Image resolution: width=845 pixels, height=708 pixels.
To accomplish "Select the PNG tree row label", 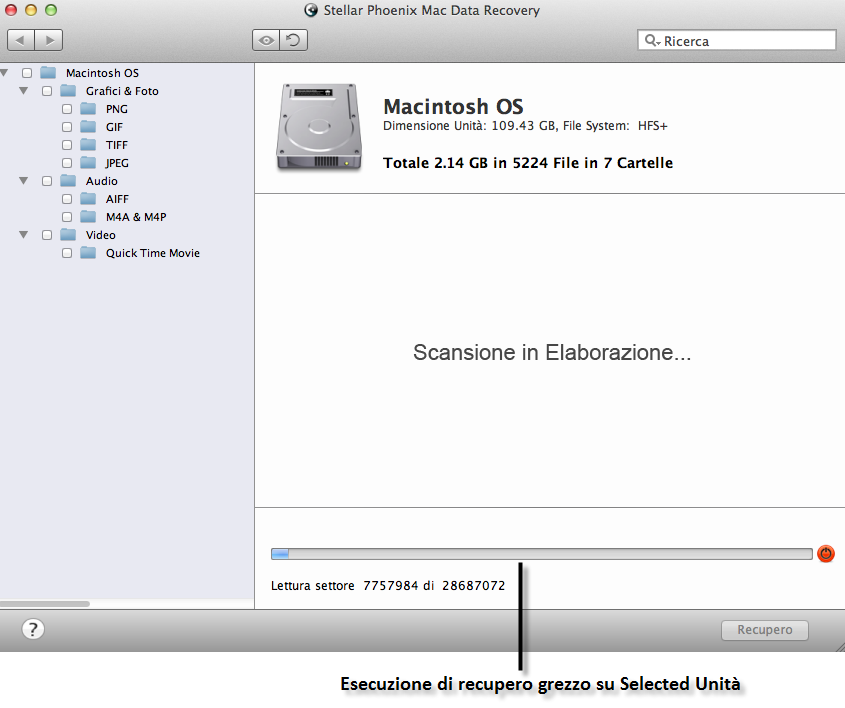I will click(x=117, y=109).
